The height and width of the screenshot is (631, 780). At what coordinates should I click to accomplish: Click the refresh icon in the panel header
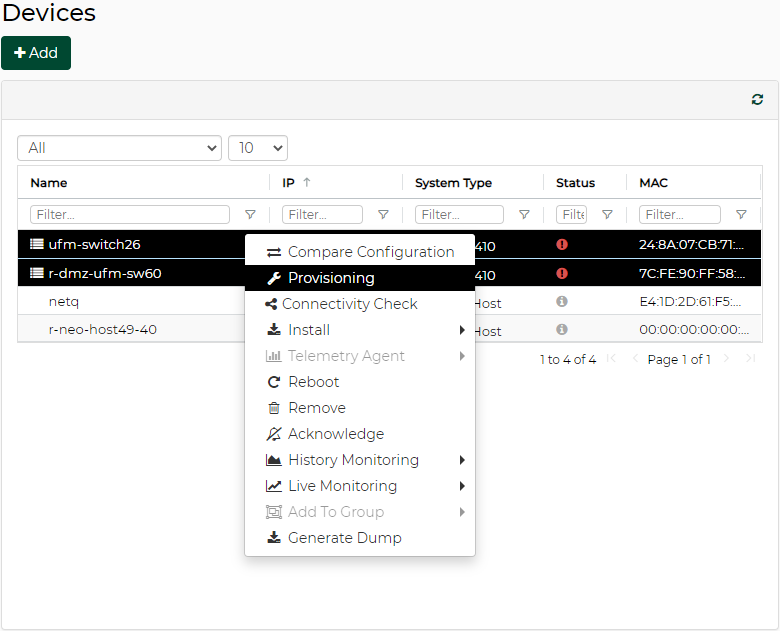click(x=757, y=100)
